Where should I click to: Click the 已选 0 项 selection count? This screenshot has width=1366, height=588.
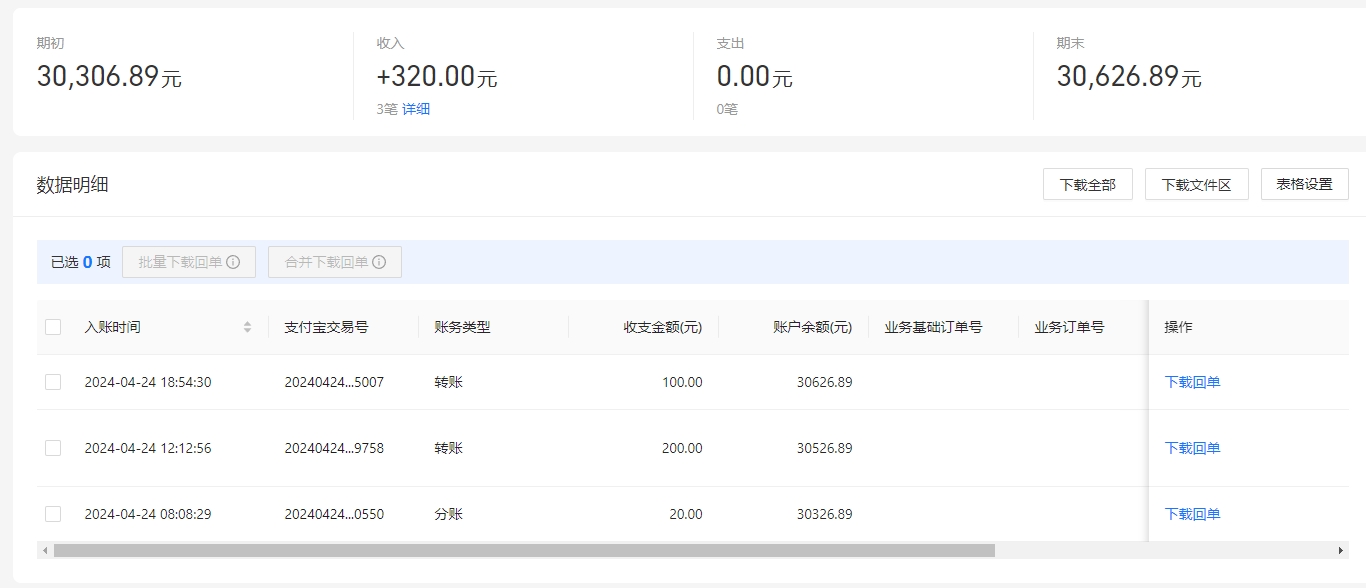point(81,262)
